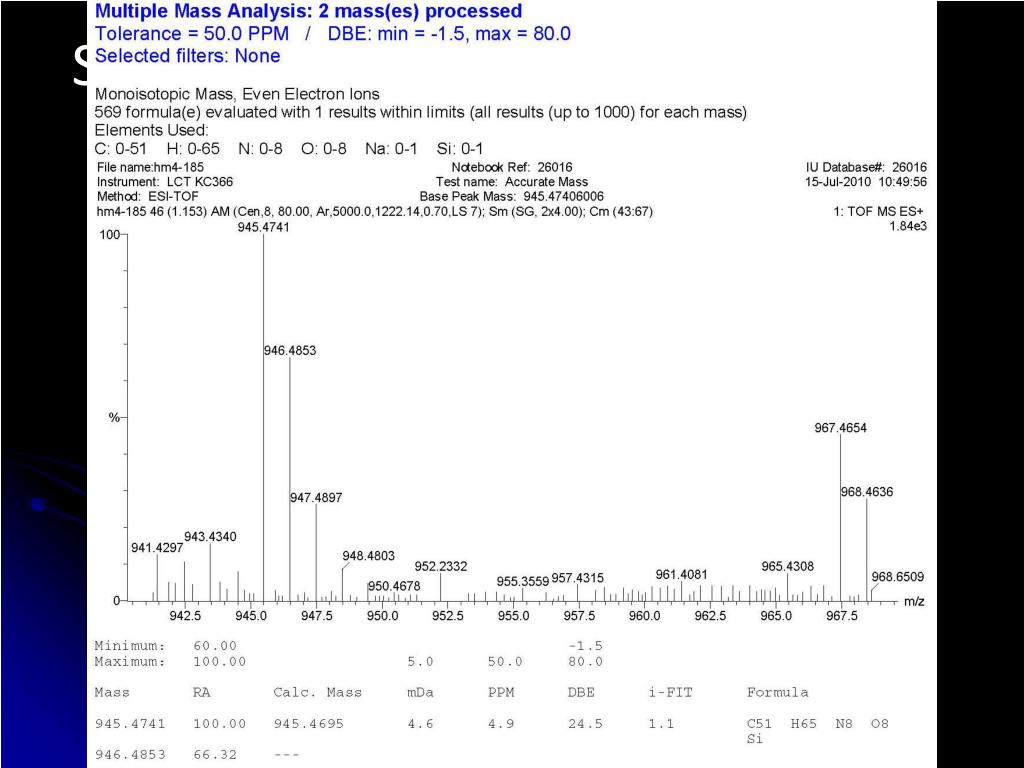Click Notebook Ref: 26016 text
1024x768 pixels.
coord(512,167)
